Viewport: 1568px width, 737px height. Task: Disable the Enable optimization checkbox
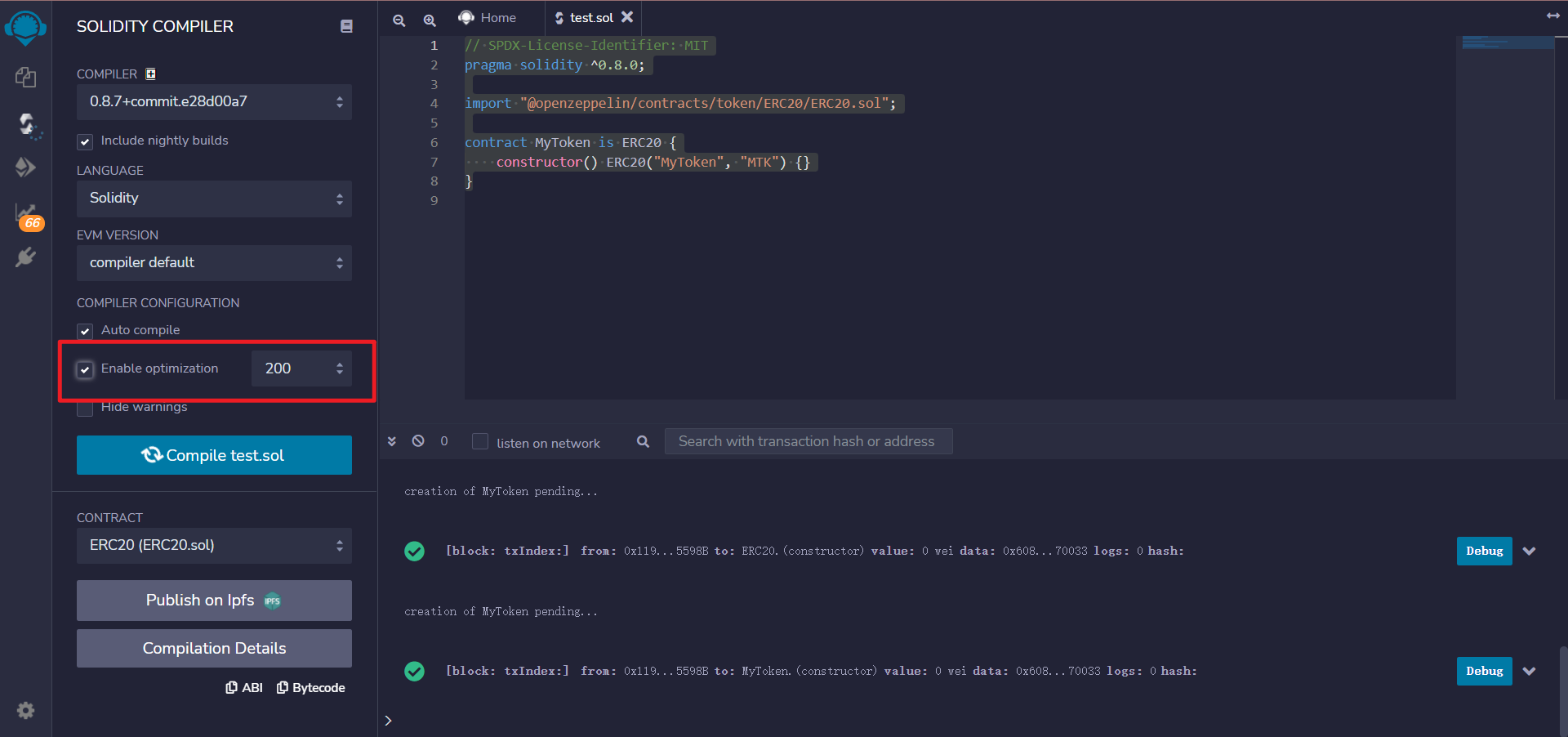pyautogui.click(x=85, y=369)
